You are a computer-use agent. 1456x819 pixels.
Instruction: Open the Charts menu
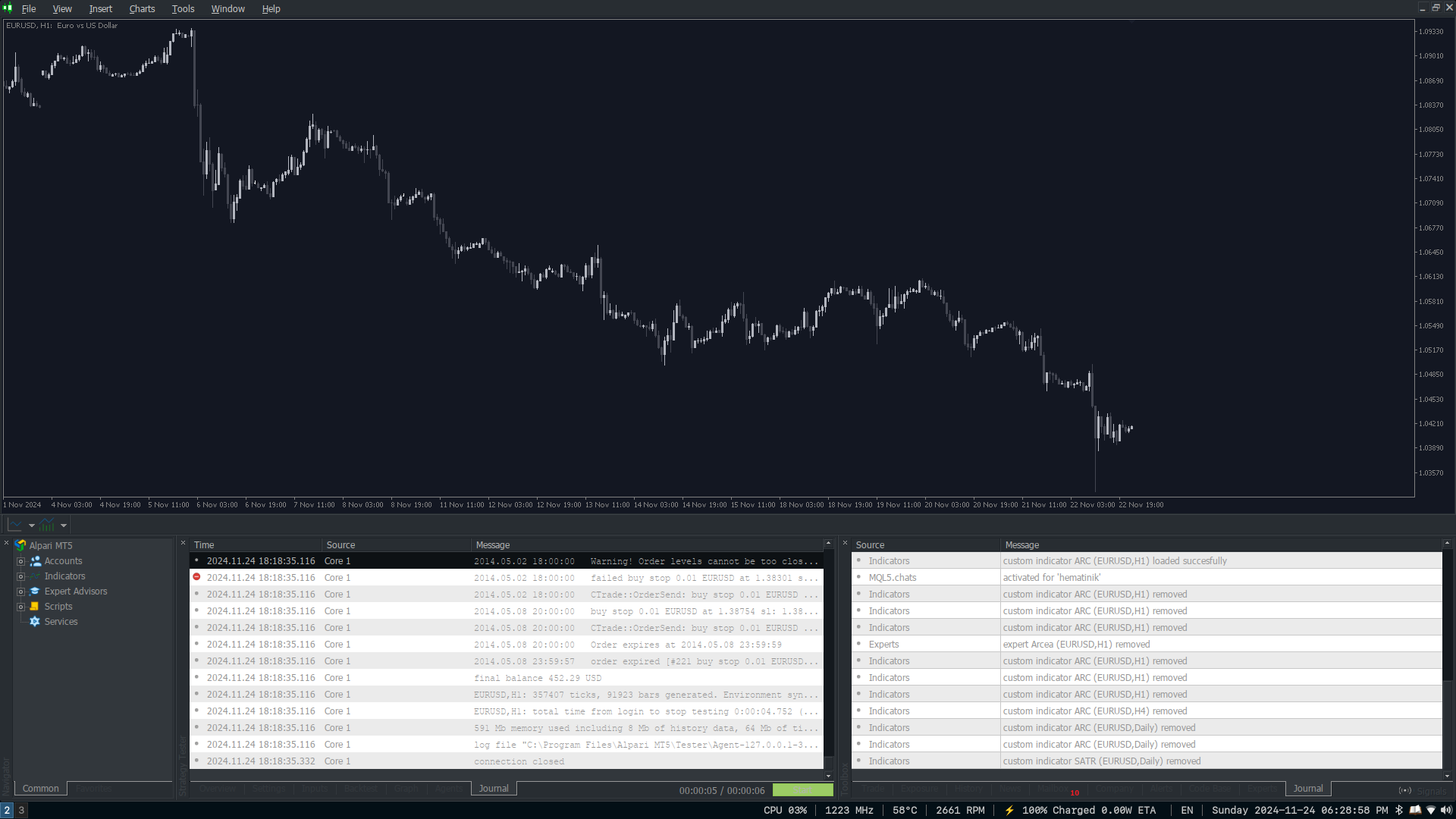coord(142,9)
